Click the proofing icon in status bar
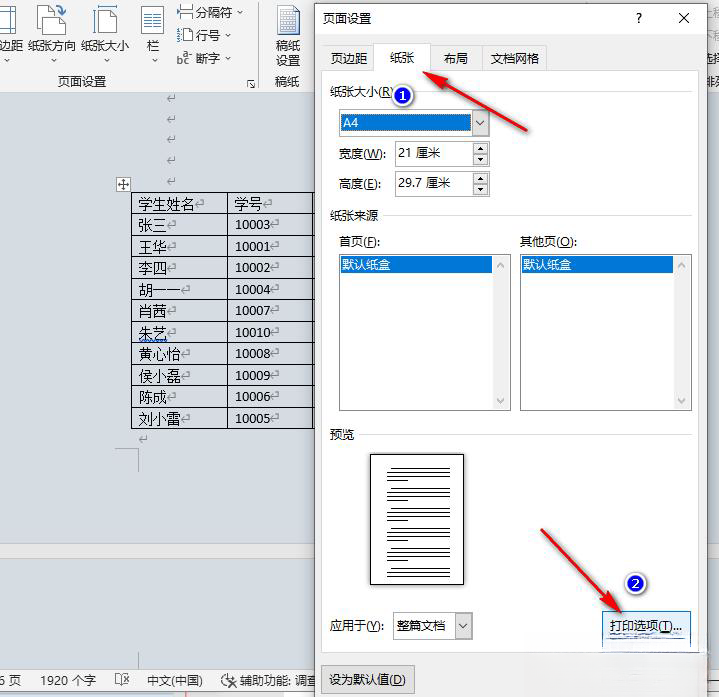 tap(122, 680)
